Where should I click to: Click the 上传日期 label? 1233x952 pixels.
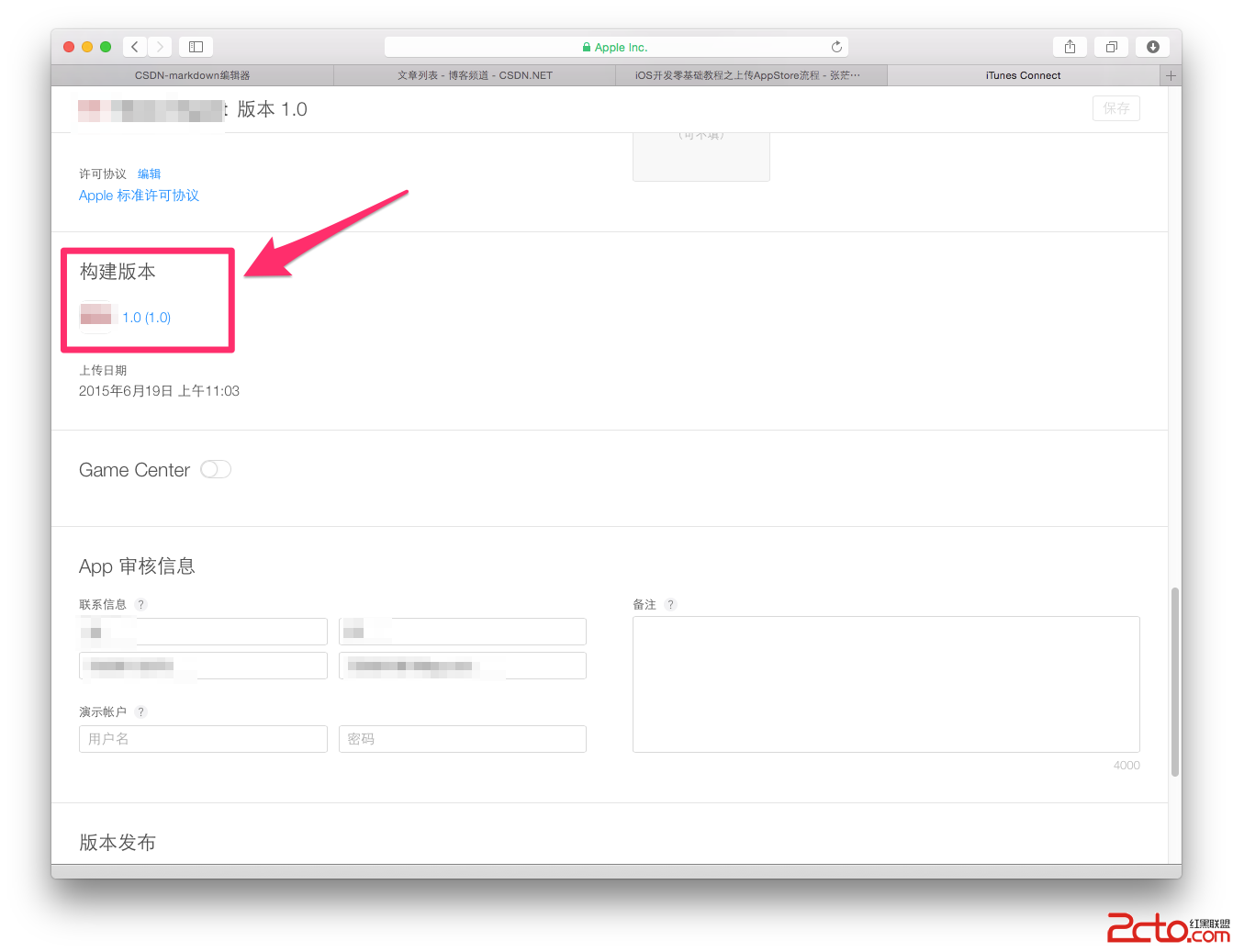tap(103, 370)
